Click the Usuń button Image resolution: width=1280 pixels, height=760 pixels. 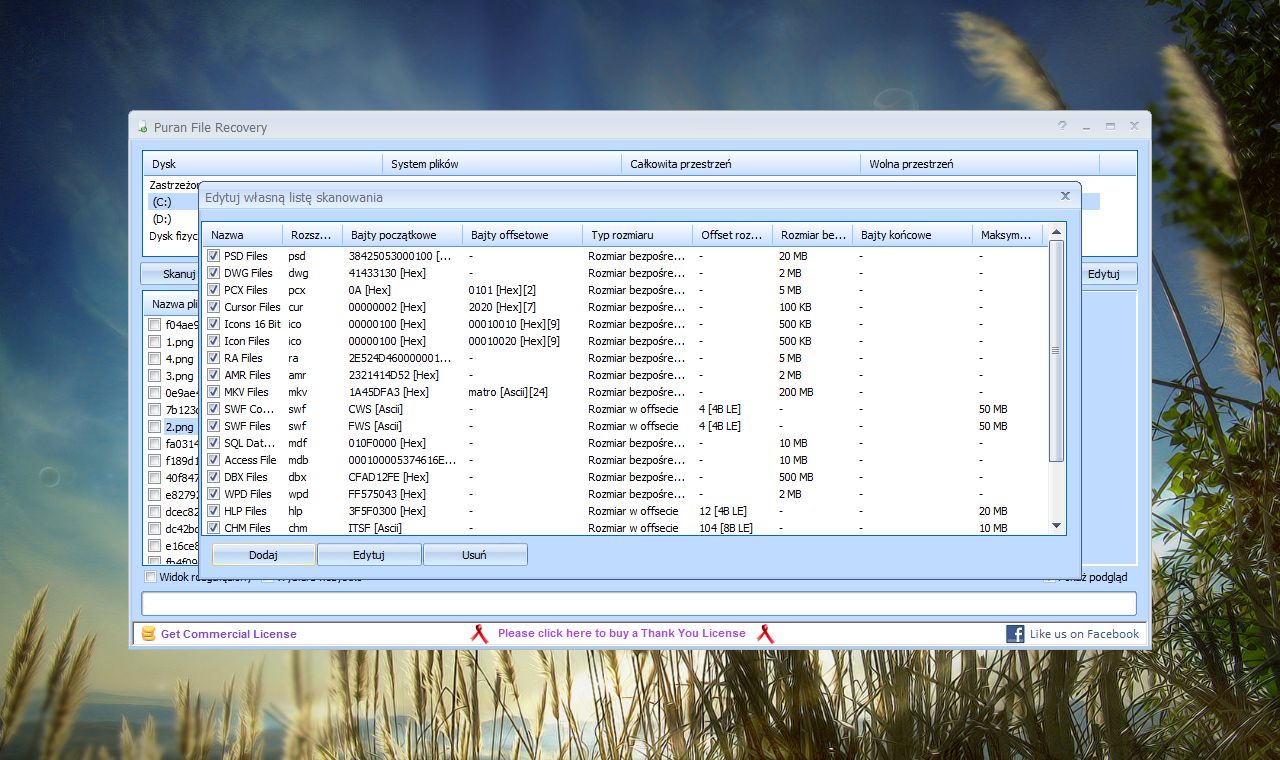[x=475, y=555]
